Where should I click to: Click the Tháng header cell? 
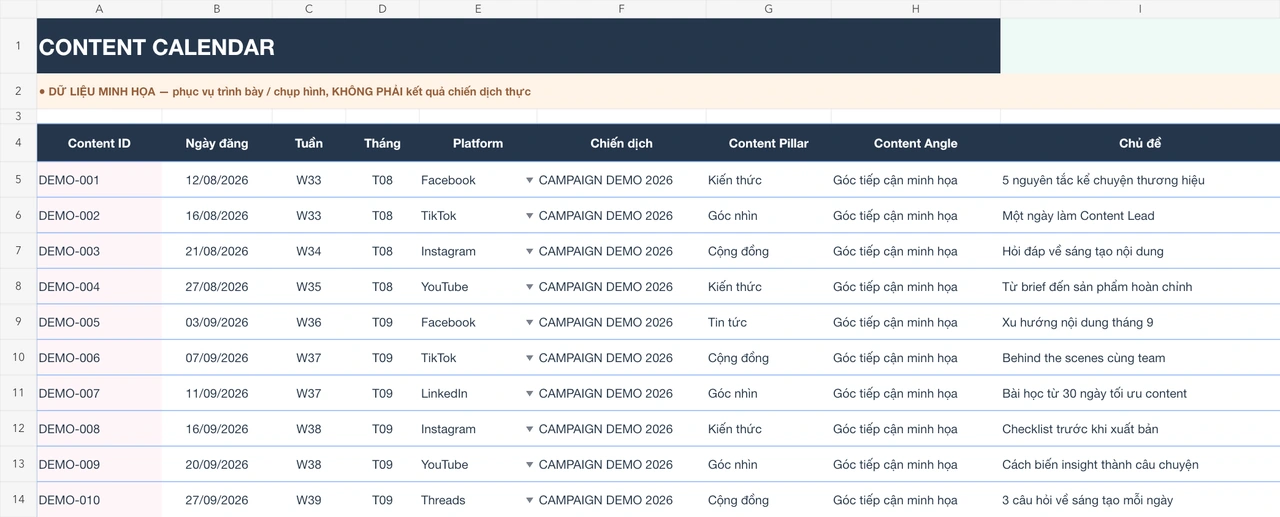[382, 143]
